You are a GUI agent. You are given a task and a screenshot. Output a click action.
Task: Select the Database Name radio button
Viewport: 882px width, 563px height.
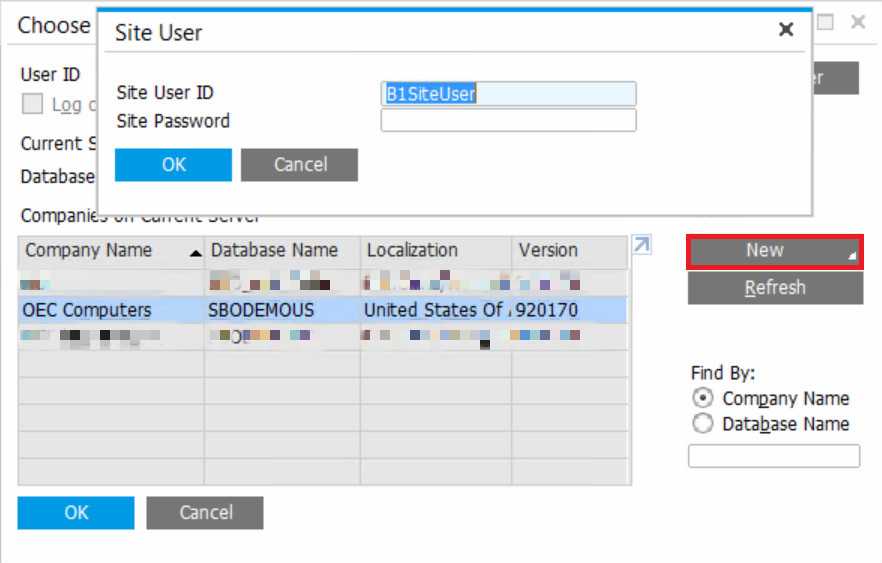(703, 424)
